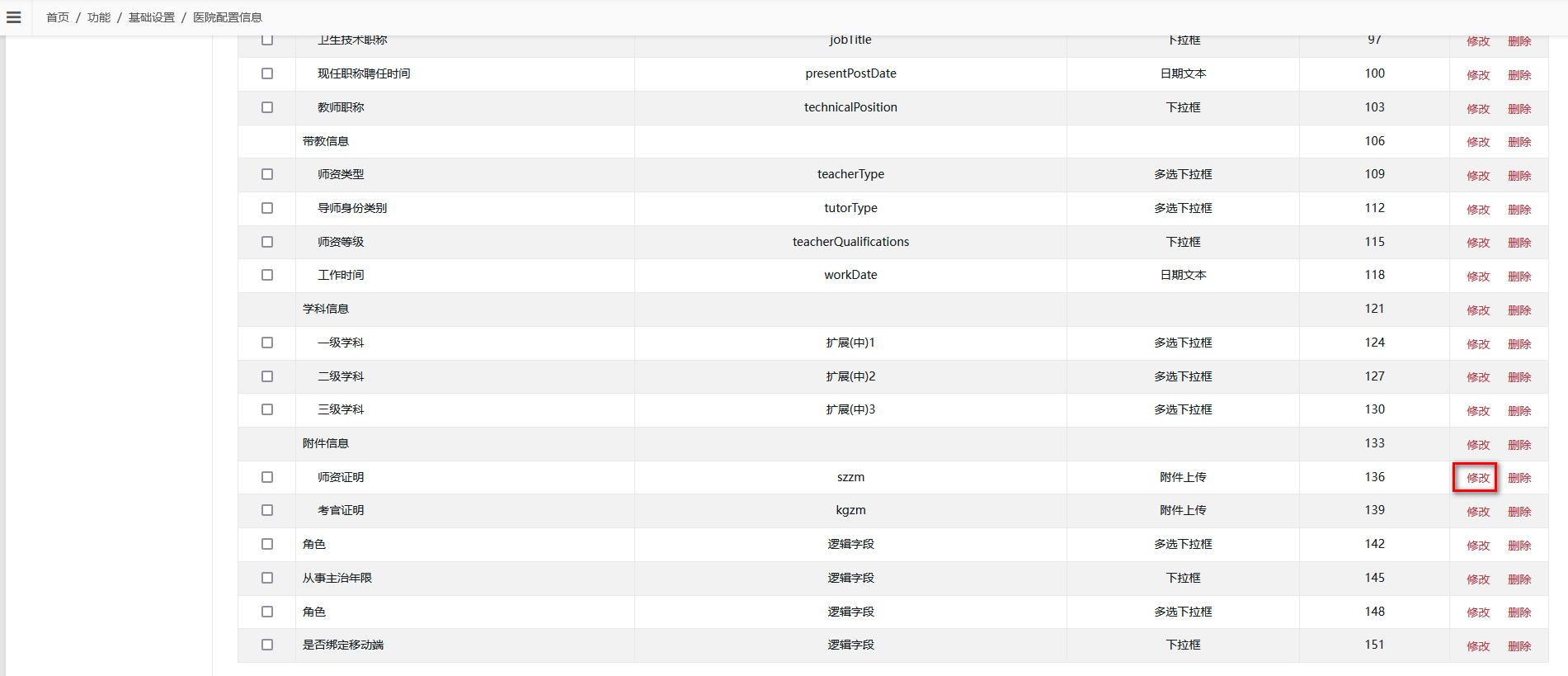1568x676 pixels.
Task: Edit the workDate 工作时间 row
Action: pos(1478,277)
